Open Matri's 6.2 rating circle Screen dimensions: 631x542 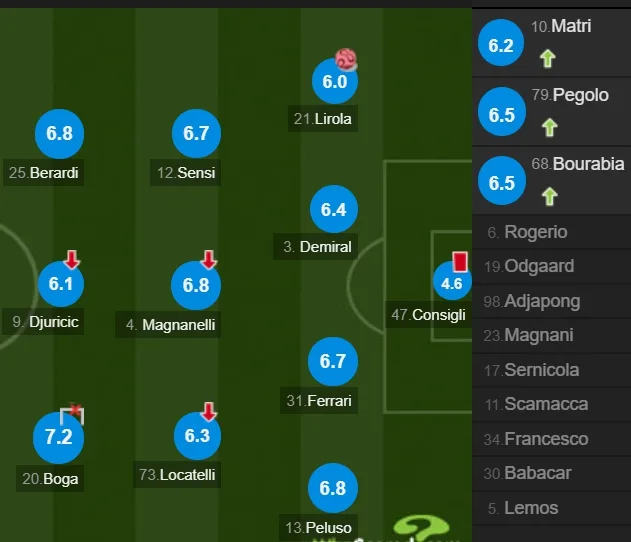click(x=501, y=43)
